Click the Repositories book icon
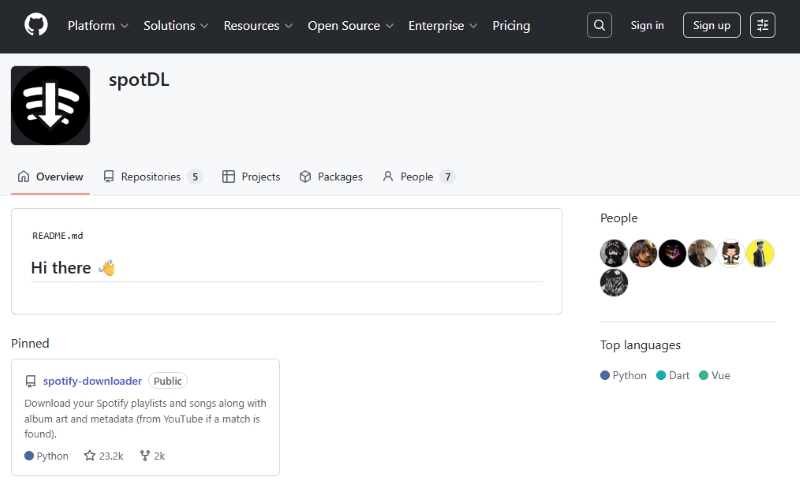Screen dimensions: 800x481 tap(109, 176)
